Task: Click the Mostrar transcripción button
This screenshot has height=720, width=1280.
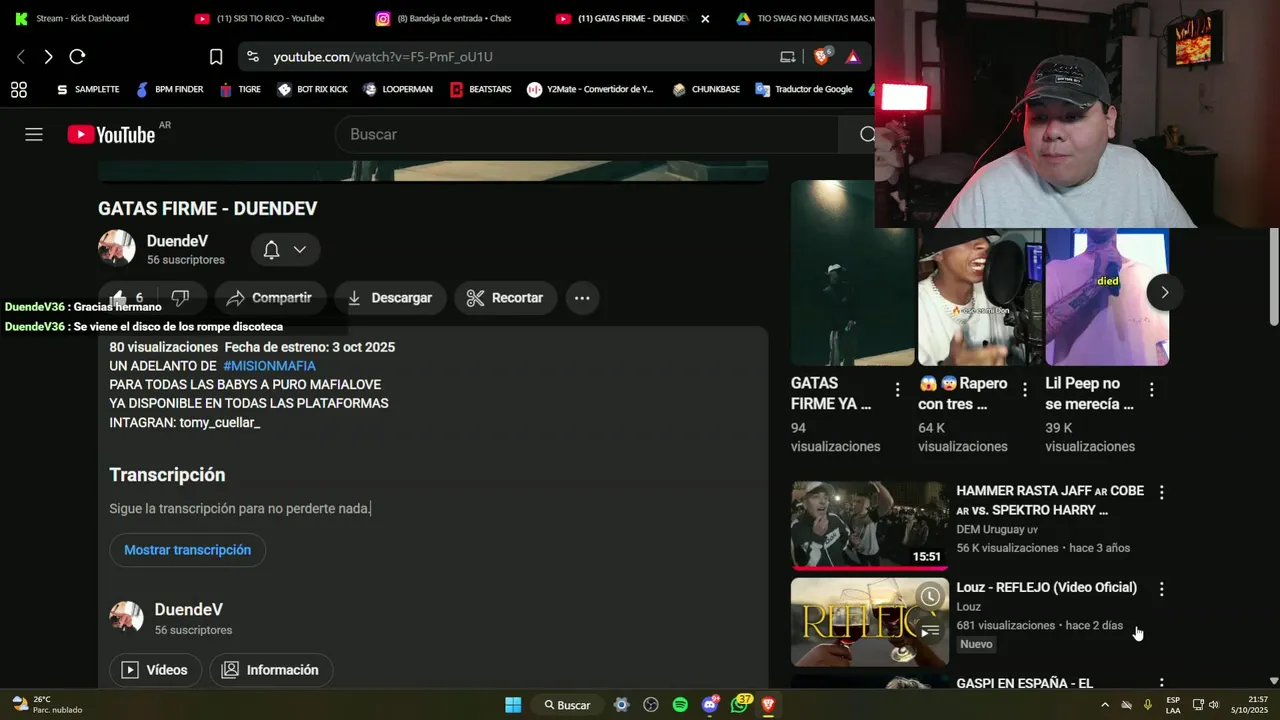Action: pyautogui.click(x=188, y=550)
